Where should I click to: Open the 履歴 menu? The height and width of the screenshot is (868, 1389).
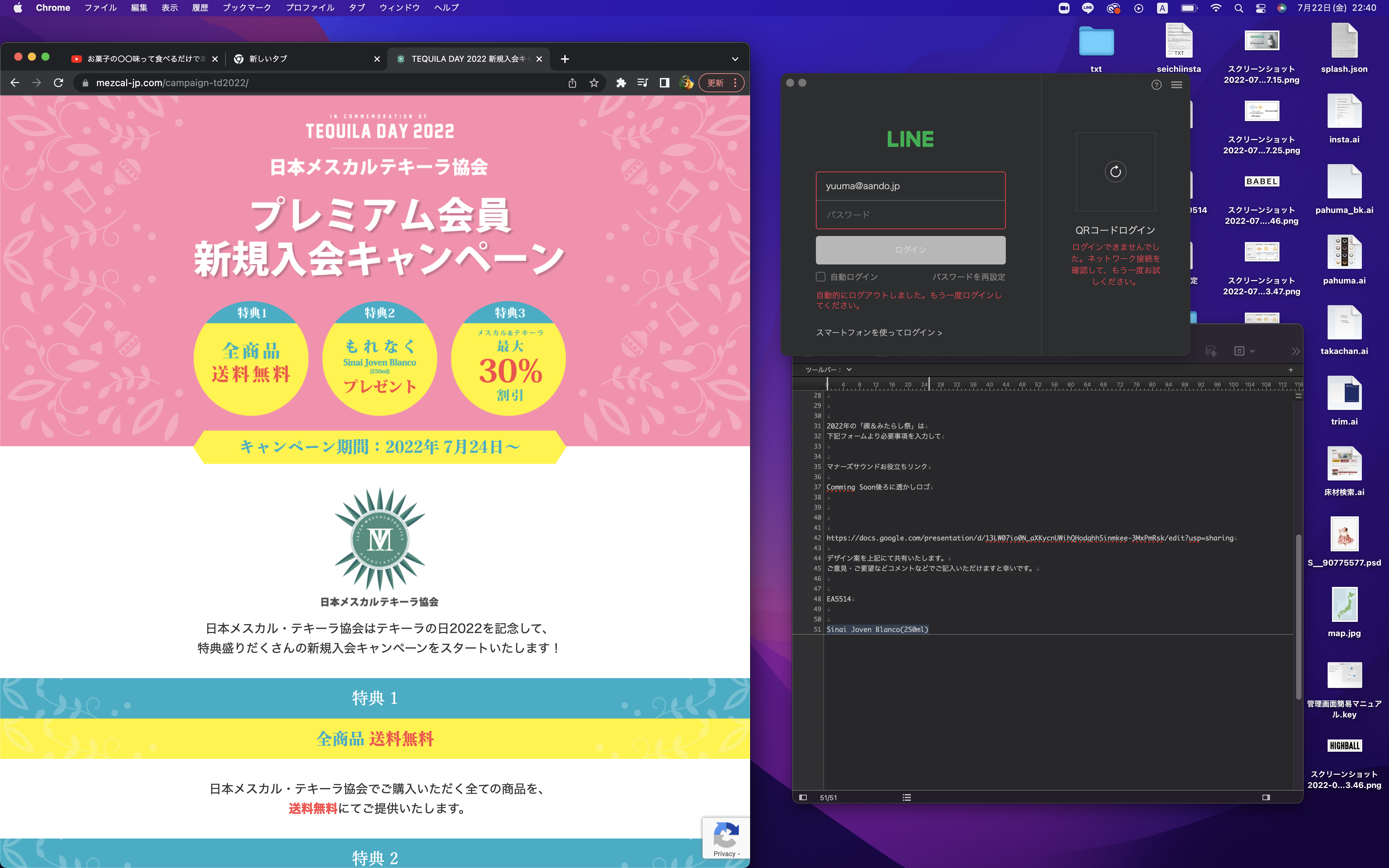200,8
